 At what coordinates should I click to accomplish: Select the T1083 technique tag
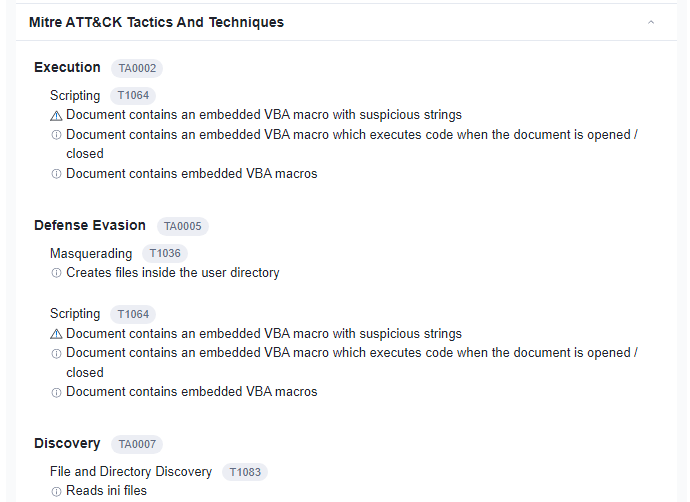(245, 472)
